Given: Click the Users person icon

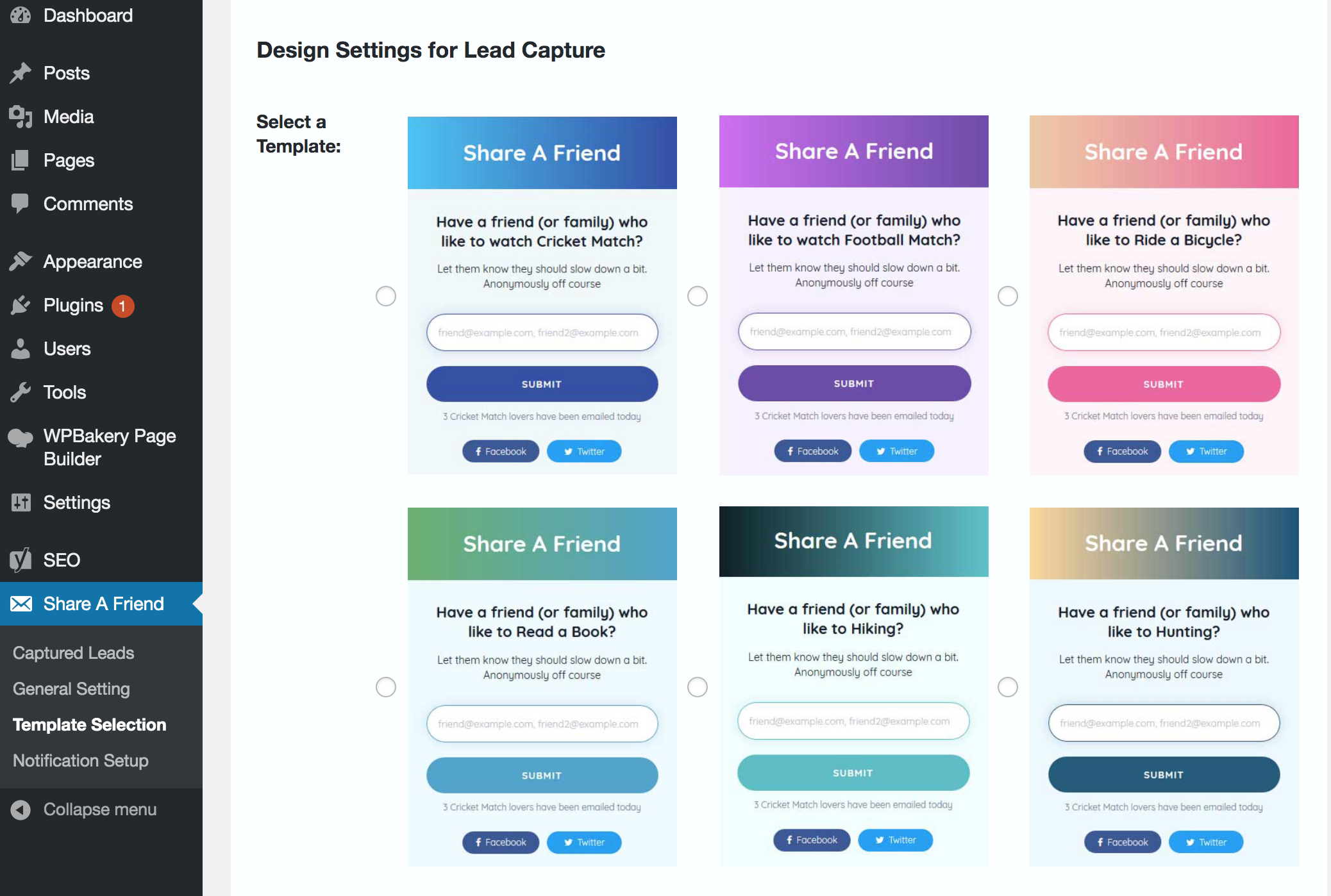Looking at the screenshot, I should (21, 349).
